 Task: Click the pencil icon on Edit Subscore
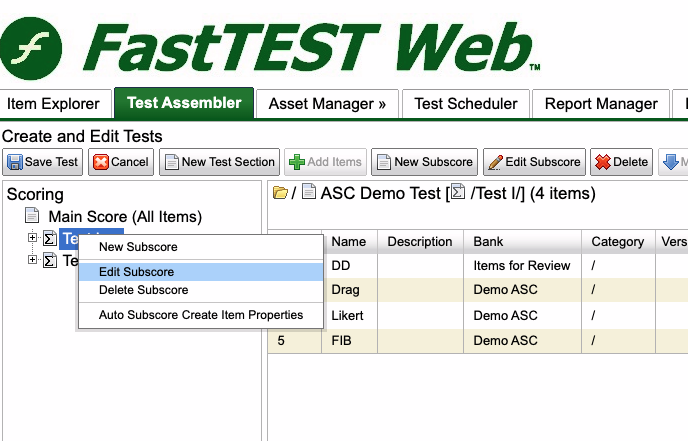click(x=496, y=162)
